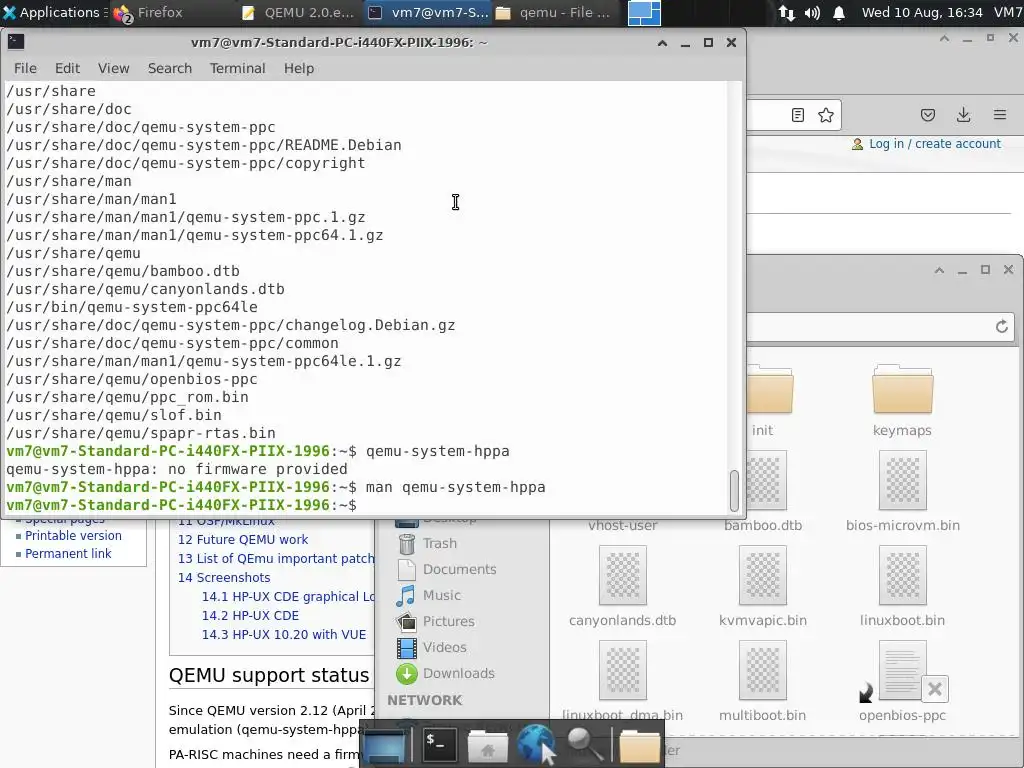Image resolution: width=1024 pixels, height=768 pixels.
Task: Open Music in file manager sidebar
Action: [x=429, y=596]
